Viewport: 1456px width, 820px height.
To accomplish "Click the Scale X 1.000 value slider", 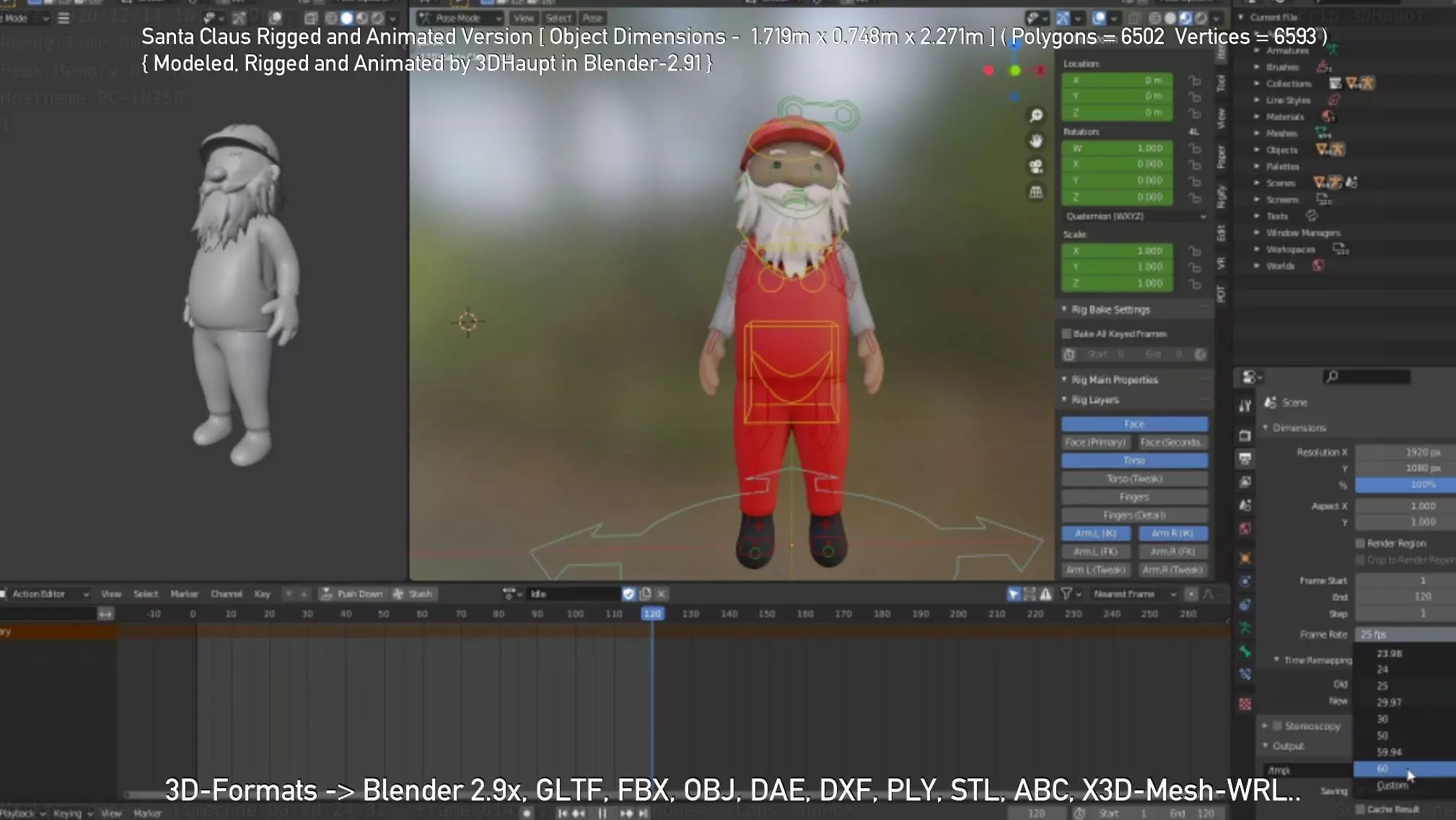I will (x=1117, y=250).
